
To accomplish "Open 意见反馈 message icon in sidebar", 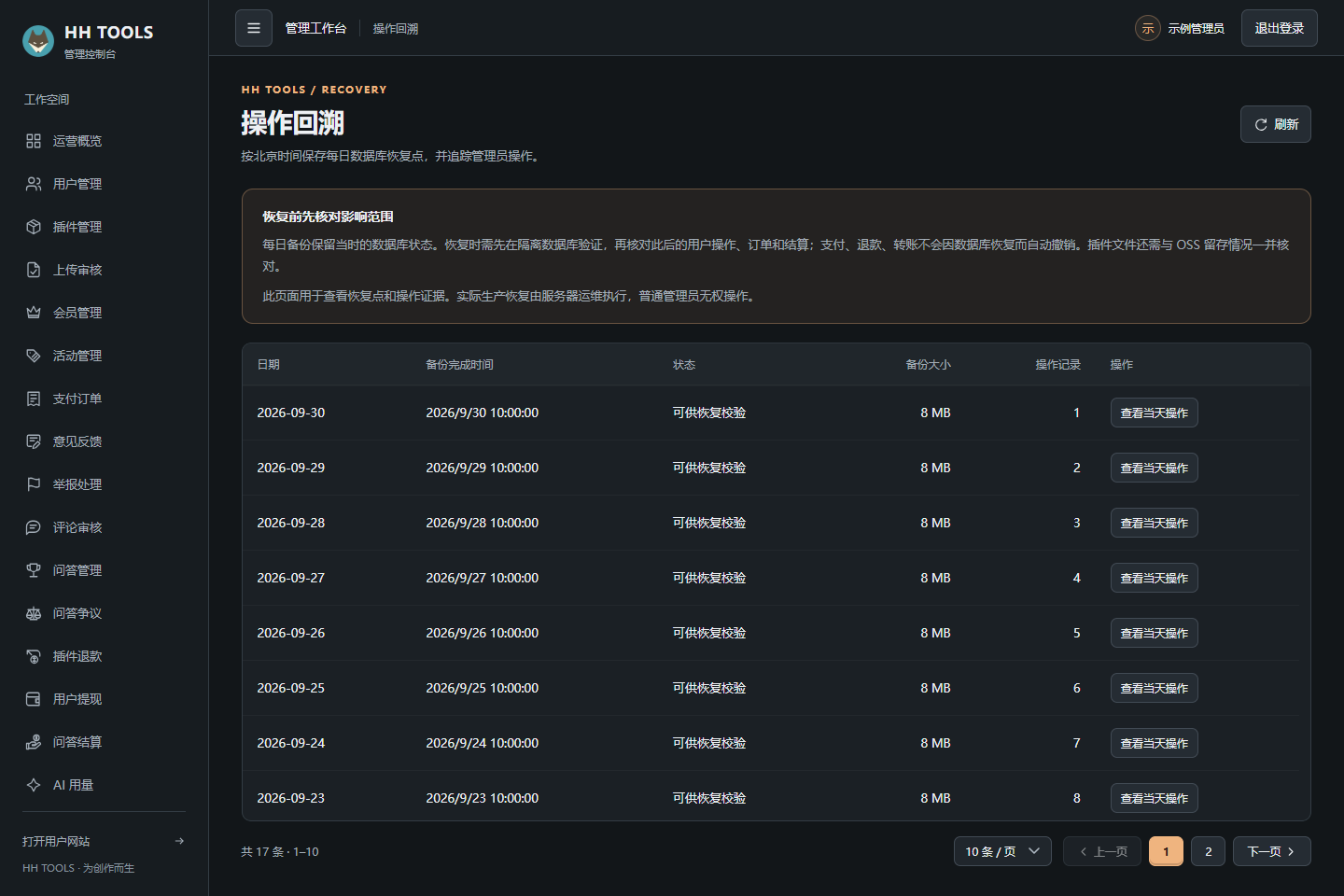I will pos(34,441).
